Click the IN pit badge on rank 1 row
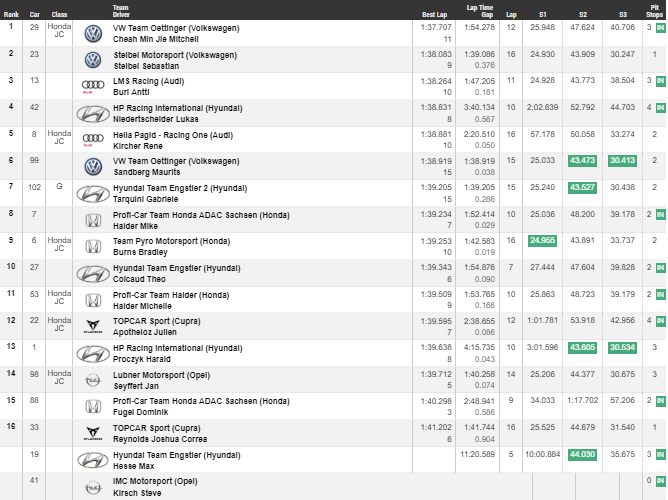Viewport: 668px width, 500px height. click(x=660, y=27)
